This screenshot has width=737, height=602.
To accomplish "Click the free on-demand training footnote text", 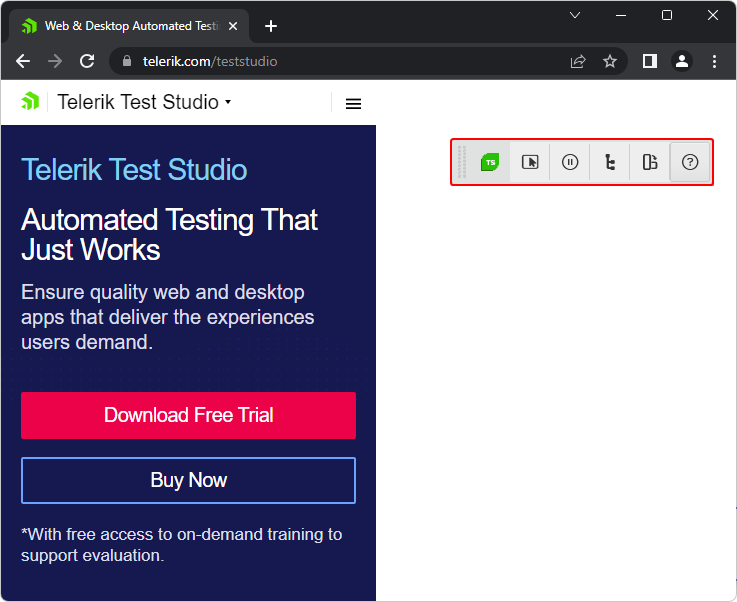I will [181, 545].
